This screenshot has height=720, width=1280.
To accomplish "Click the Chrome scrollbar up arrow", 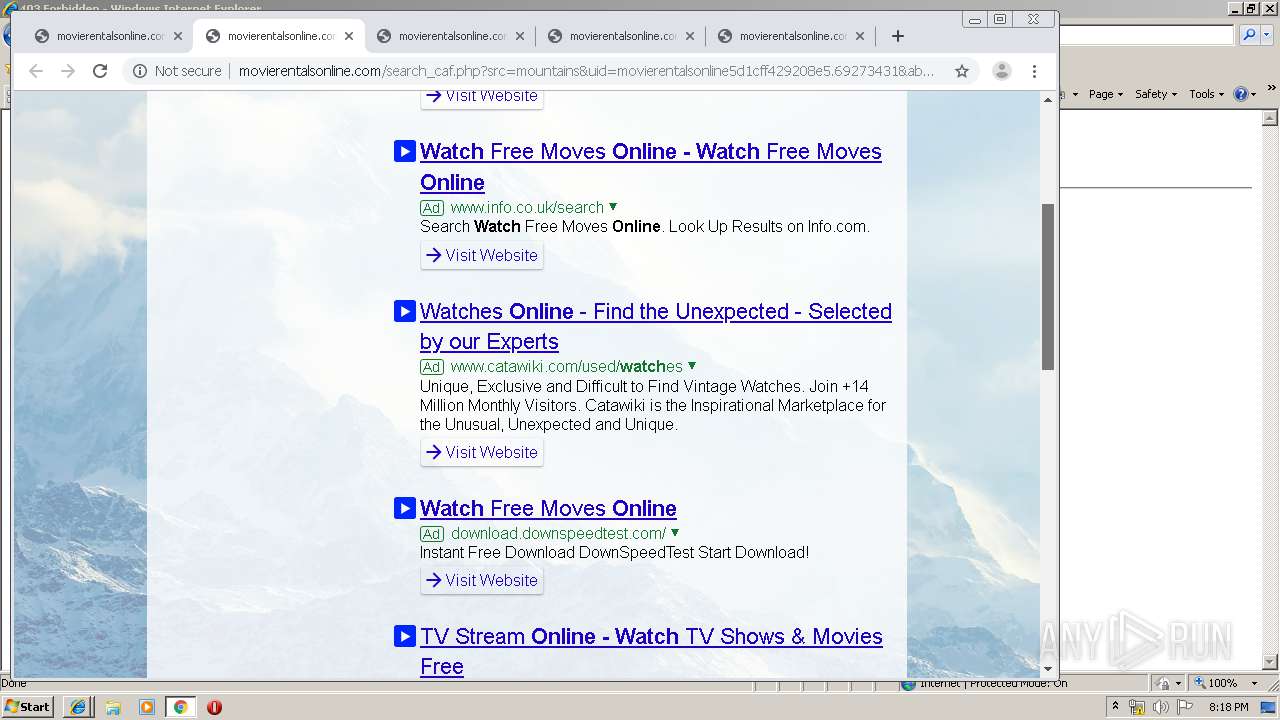I will click(1048, 99).
